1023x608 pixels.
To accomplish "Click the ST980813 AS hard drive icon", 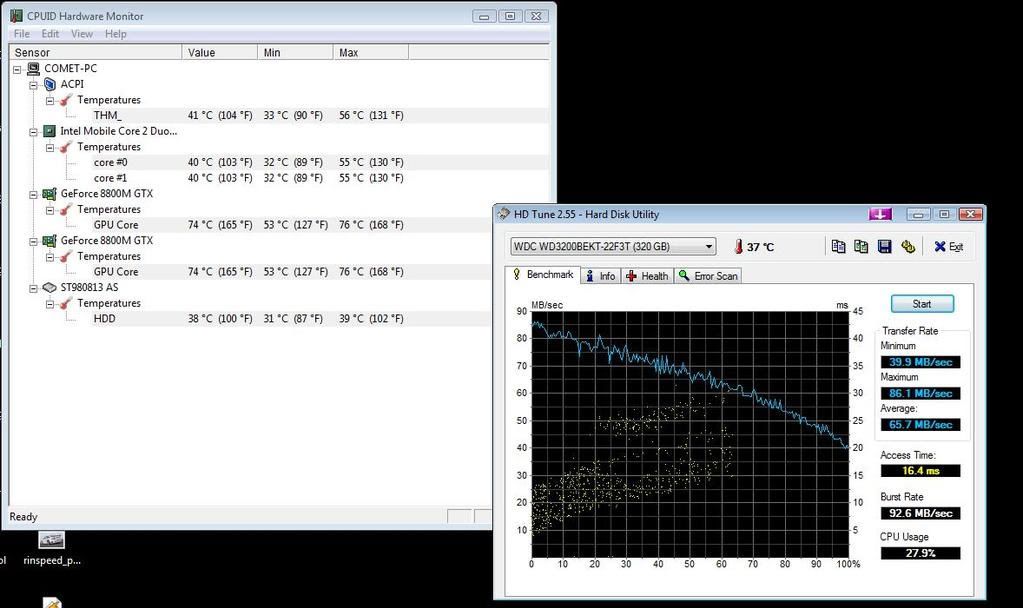I will [x=50, y=288].
